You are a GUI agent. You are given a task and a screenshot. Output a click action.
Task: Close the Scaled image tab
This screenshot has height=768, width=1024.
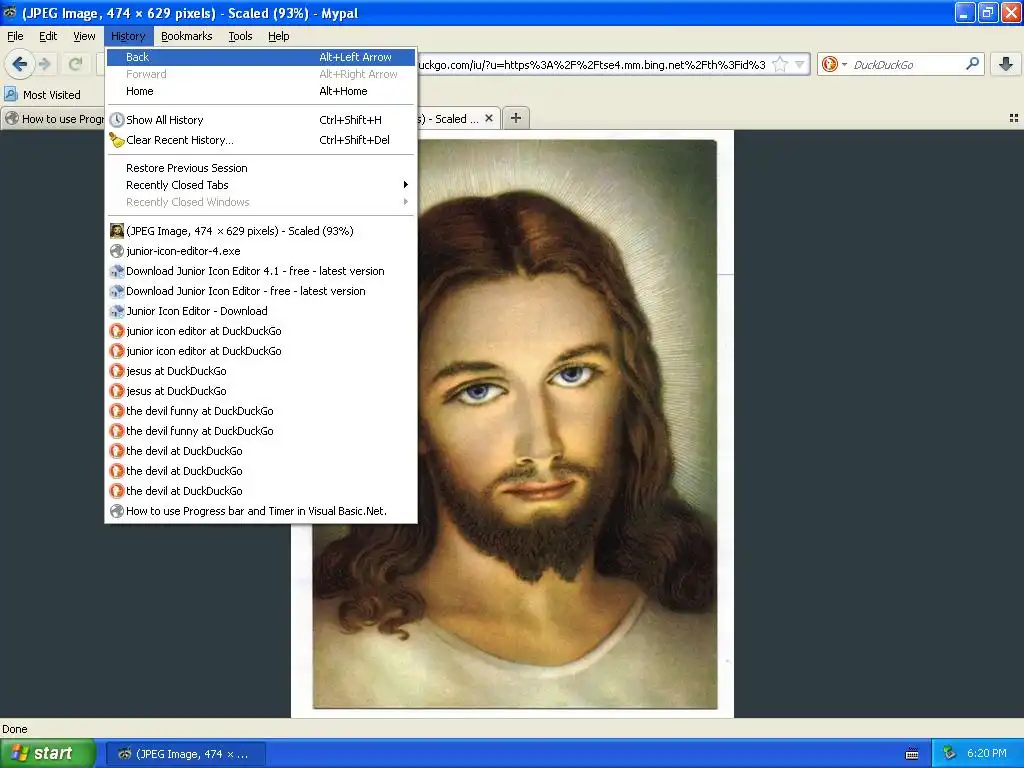[x=488, y=118]
